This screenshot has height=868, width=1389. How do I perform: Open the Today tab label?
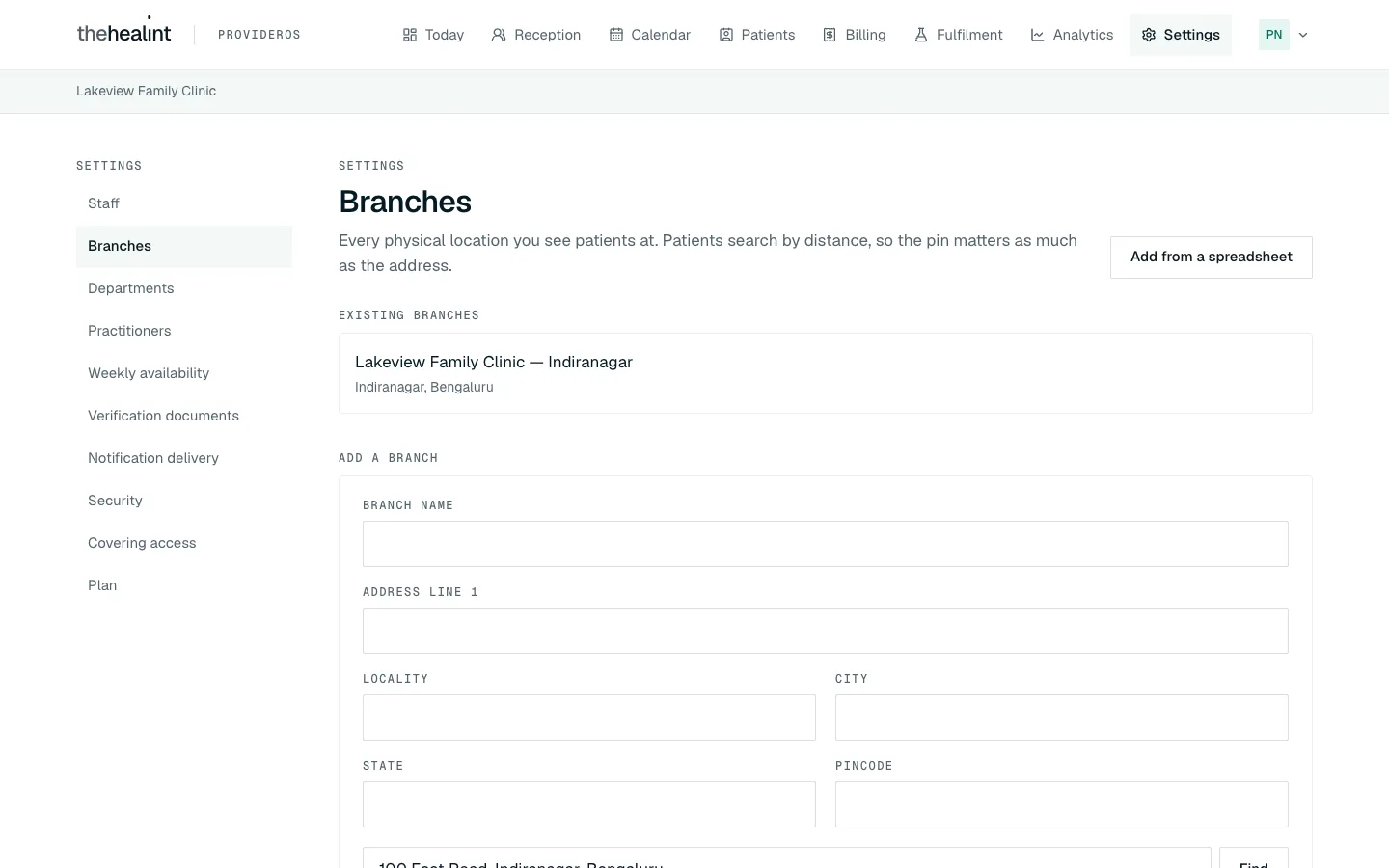[445, 35]
